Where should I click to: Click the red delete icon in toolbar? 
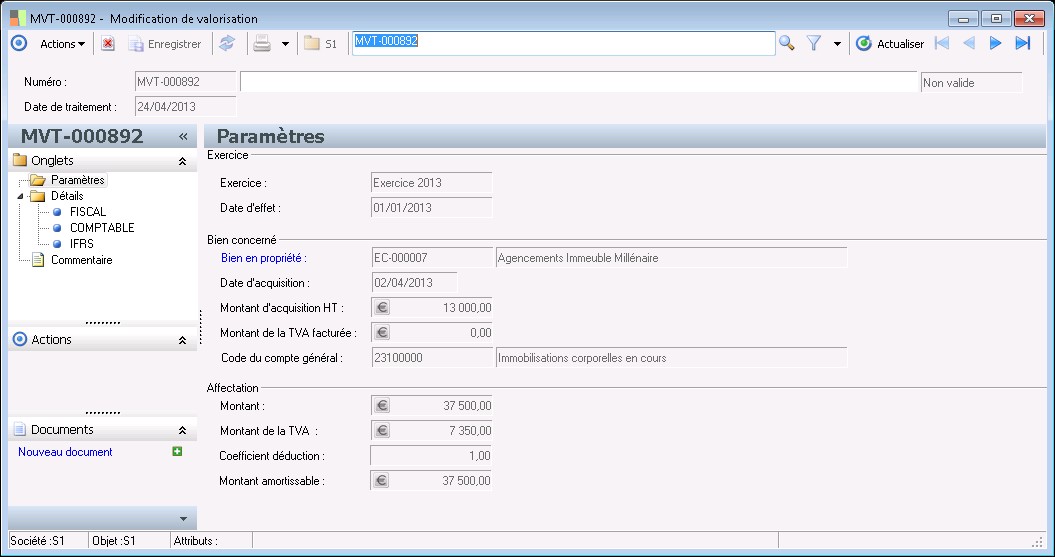108,44
